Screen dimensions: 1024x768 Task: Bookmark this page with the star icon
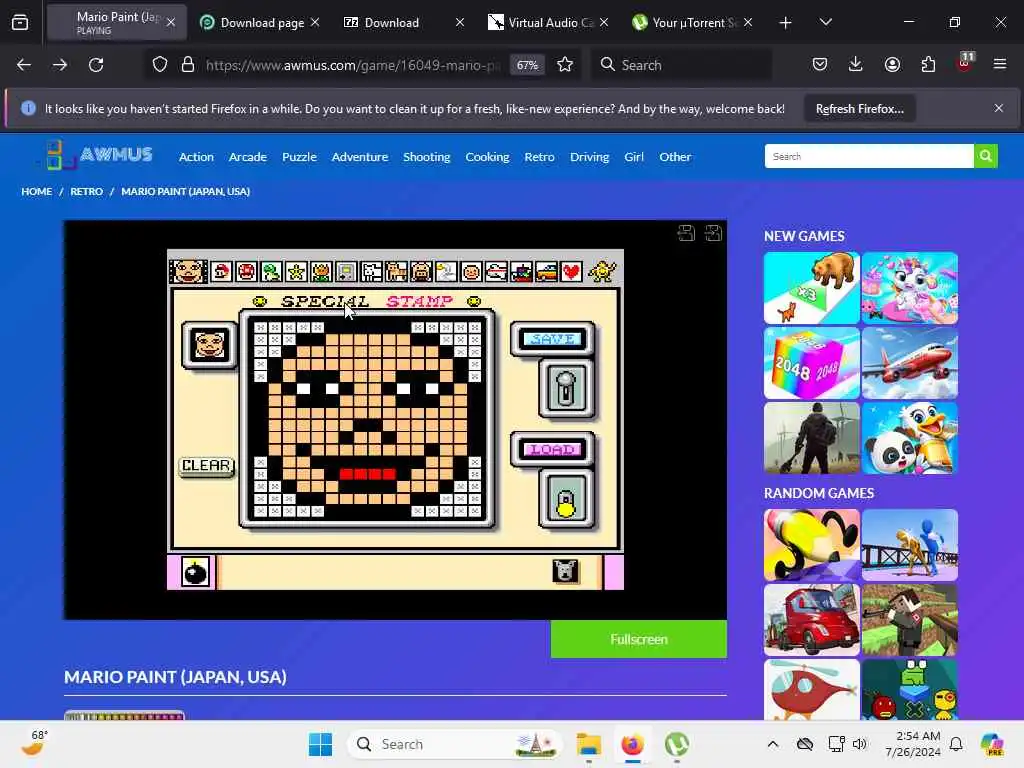[565, 65]
